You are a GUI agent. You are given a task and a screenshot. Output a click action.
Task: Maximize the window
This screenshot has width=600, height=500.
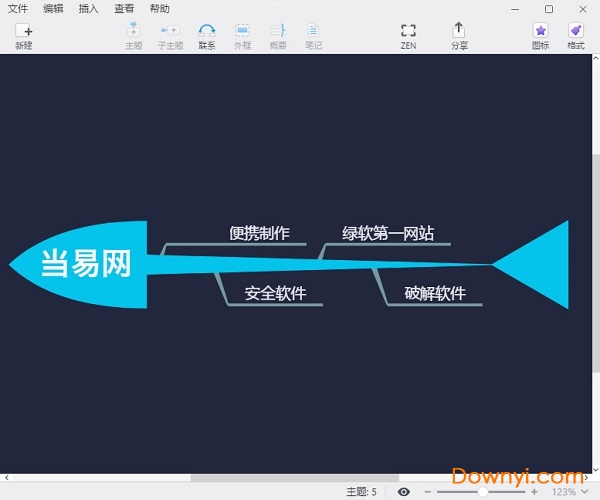[x=549, y=9]
